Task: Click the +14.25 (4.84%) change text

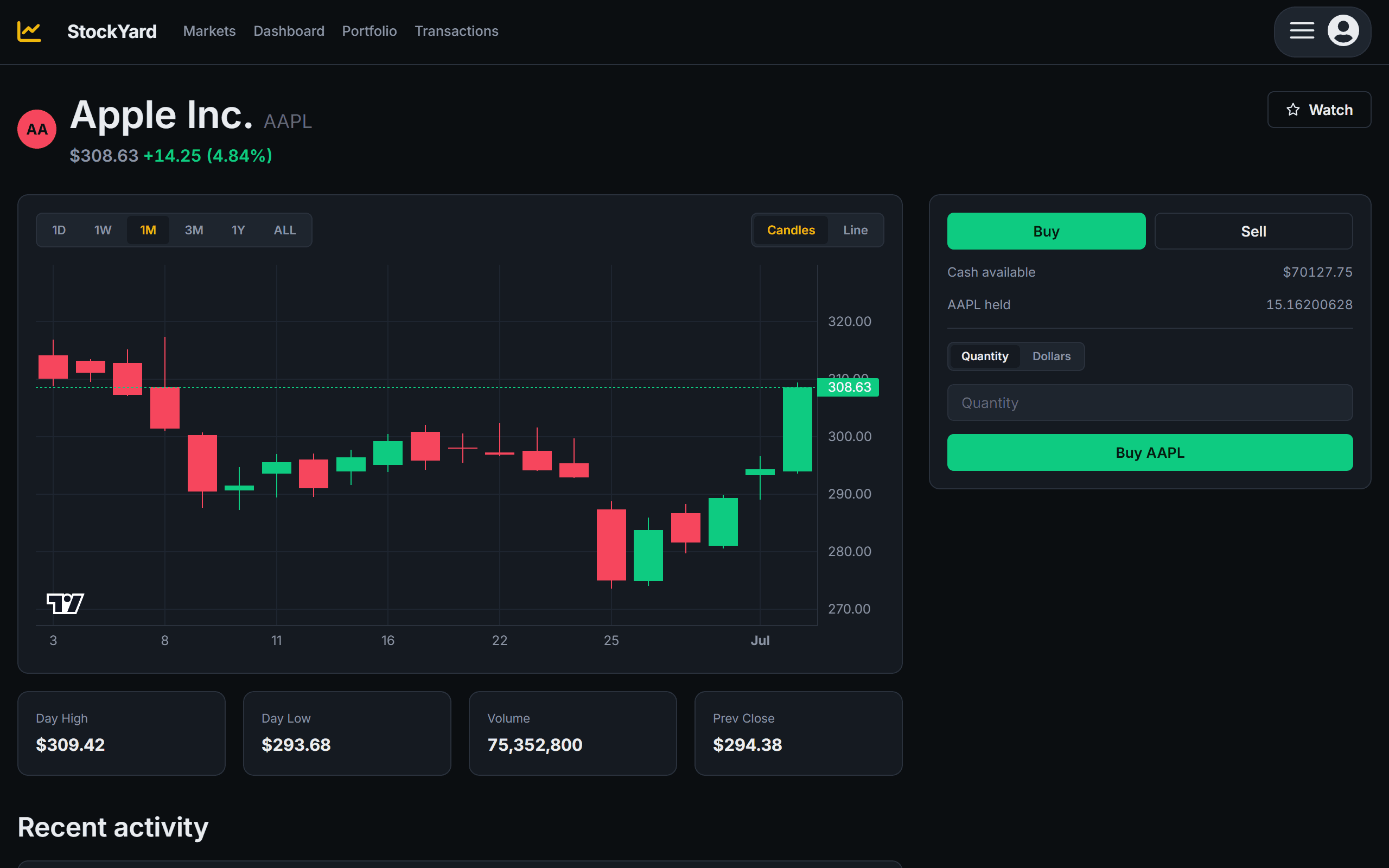Action: (208, 156)
